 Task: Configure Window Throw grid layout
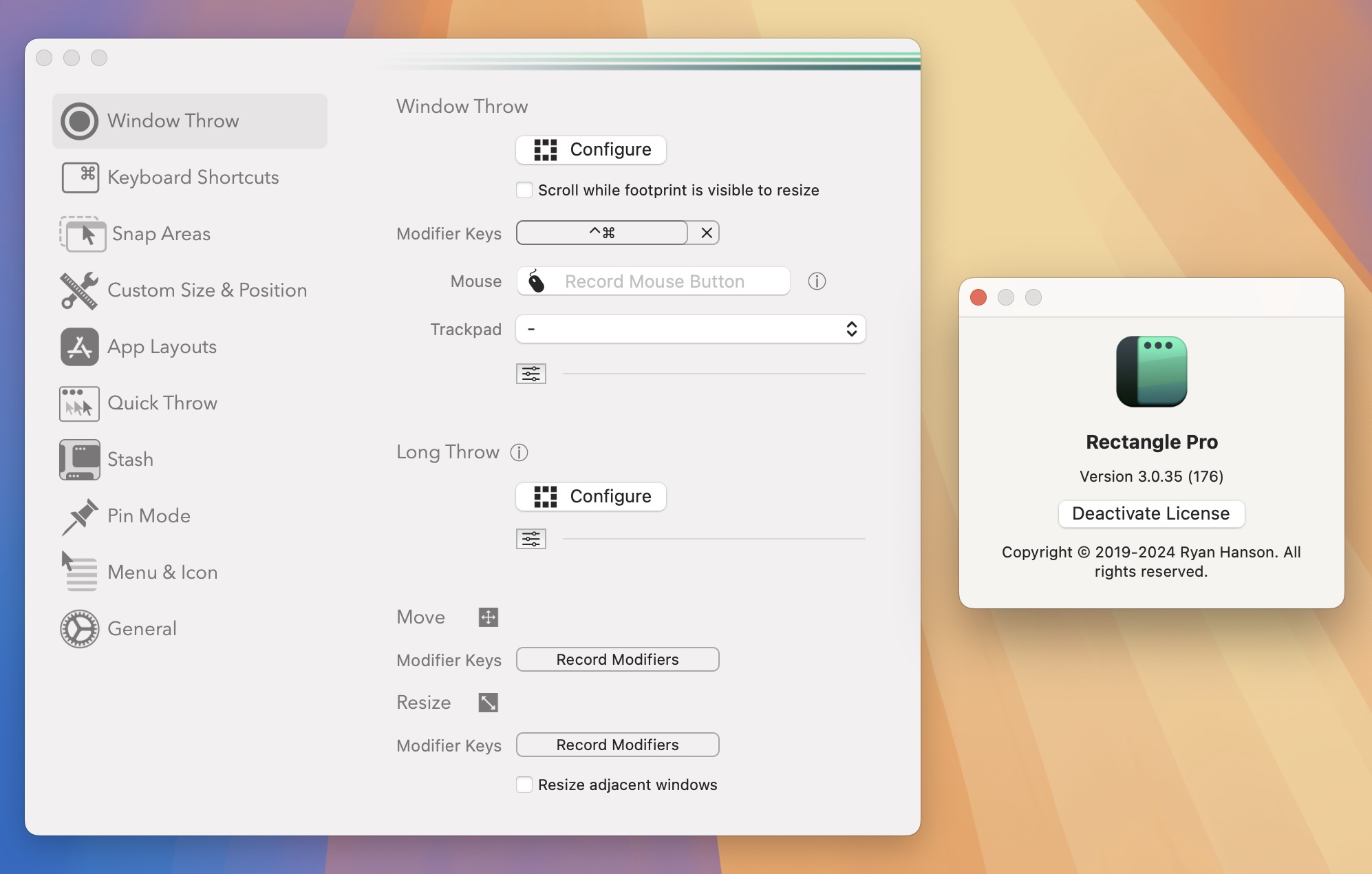click(590, 149)
